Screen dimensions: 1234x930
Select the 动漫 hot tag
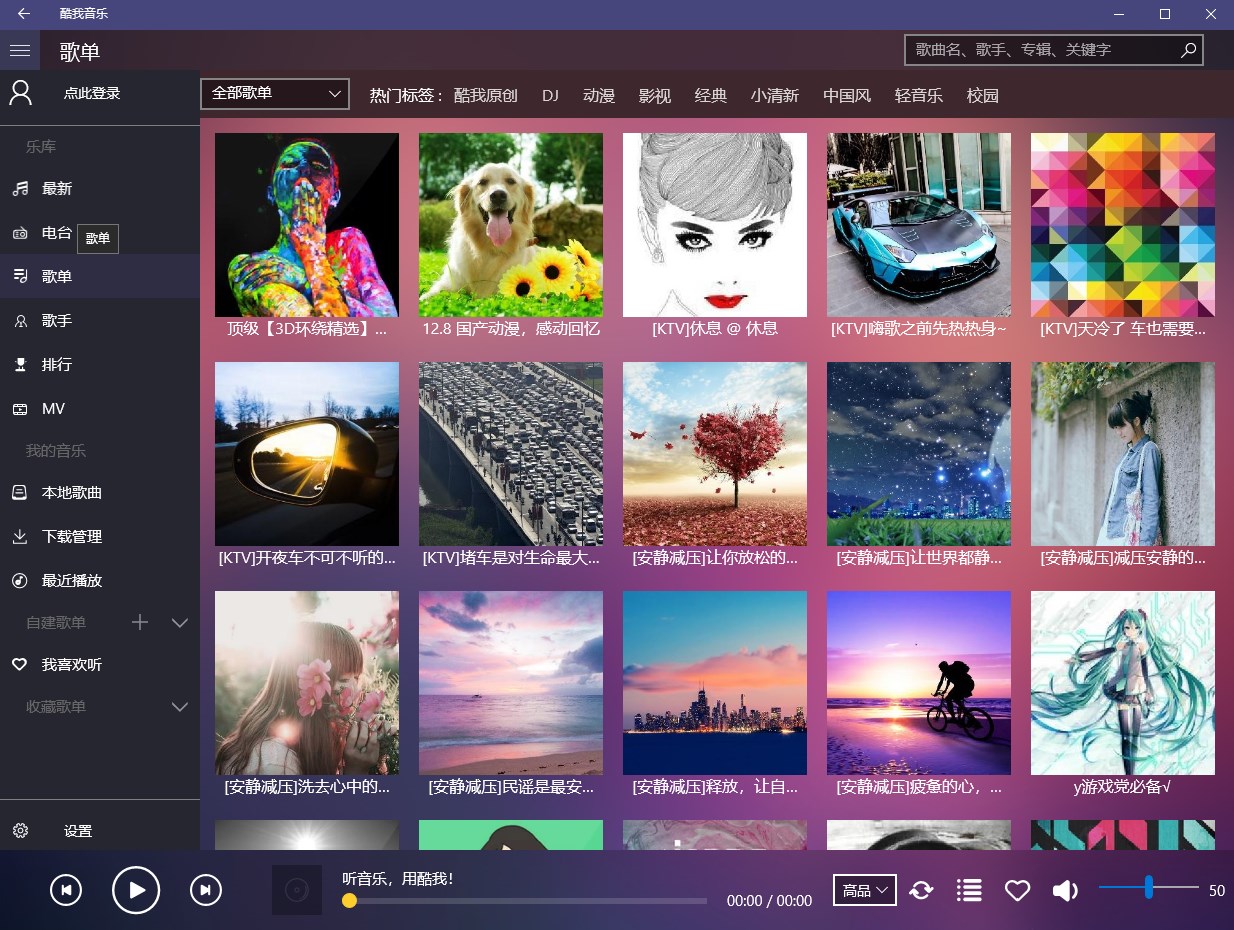(x=599, y=96)
